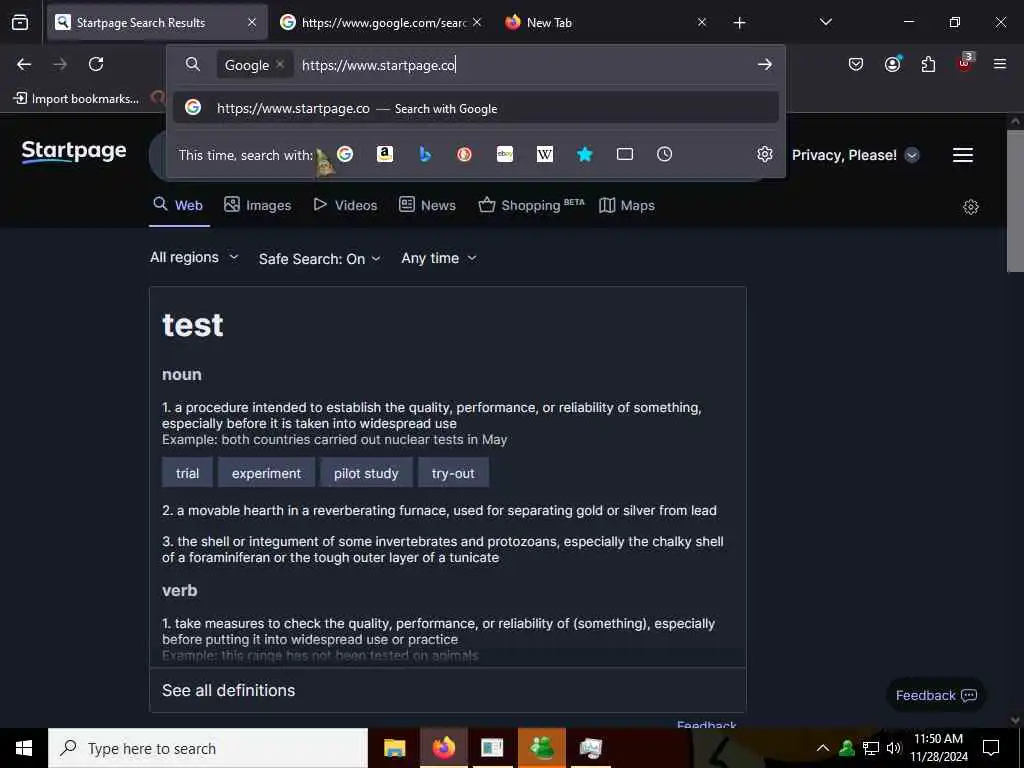1024x768 pixels.
Task: Click the Startpage logo
Action: pos(74,152)
